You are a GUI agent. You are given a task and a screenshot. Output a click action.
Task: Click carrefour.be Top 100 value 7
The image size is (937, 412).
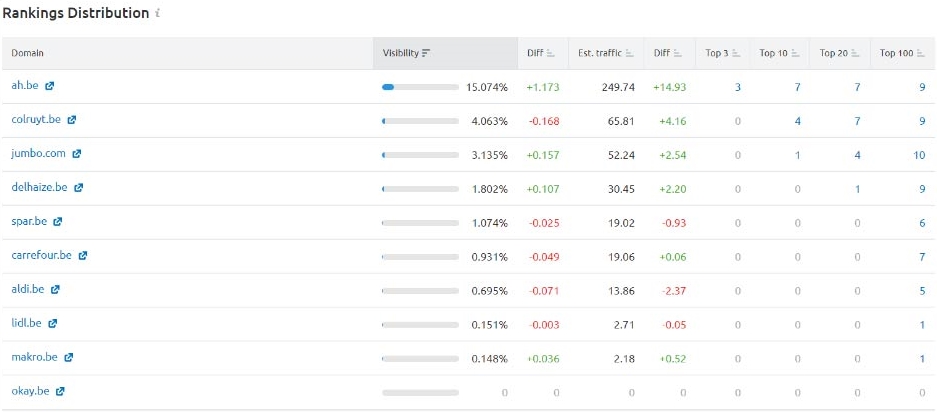(x=922, y=257)
